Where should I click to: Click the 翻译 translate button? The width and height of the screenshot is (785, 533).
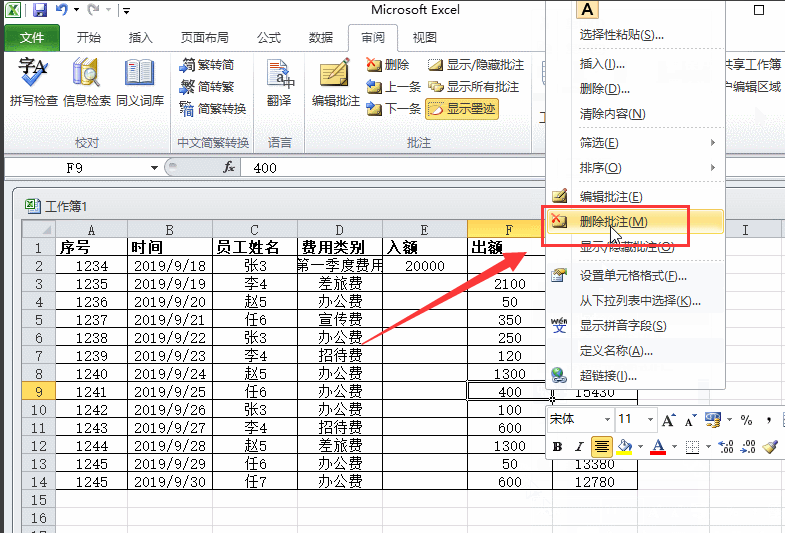click(279, 82)
